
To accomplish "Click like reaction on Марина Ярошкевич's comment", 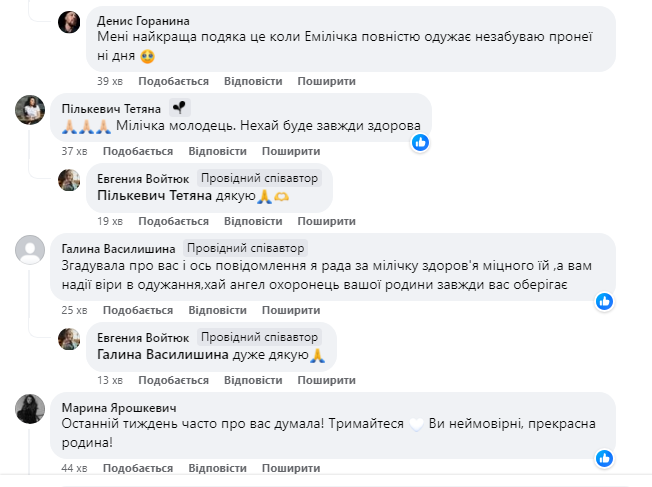I will click(x=604, y=459).
